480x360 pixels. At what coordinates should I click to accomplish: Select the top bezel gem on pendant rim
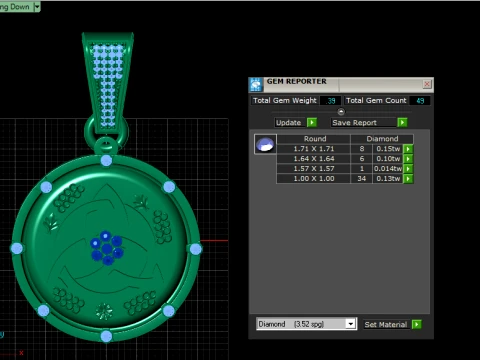pyautogui.click(x=106, y=160)
